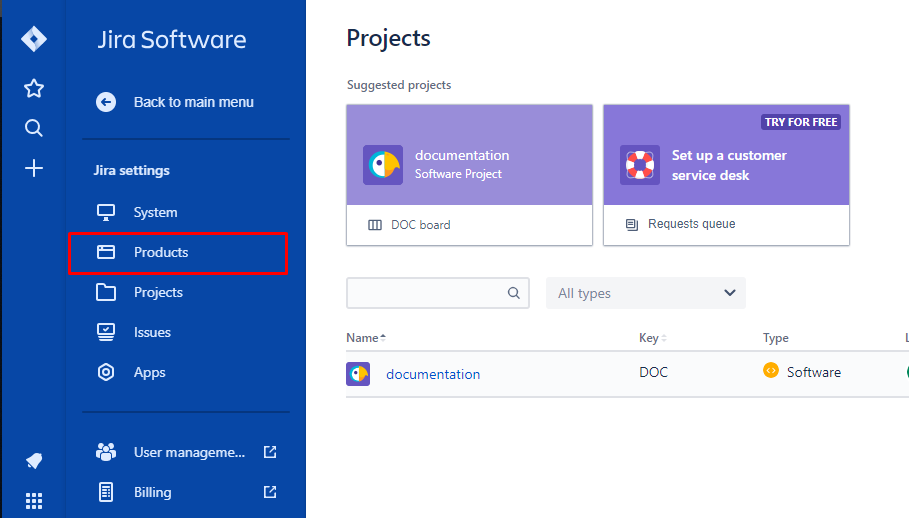Screen dimensions: 909x518
Task: Open the customer service desk card
Action: (x=726, y=165)
